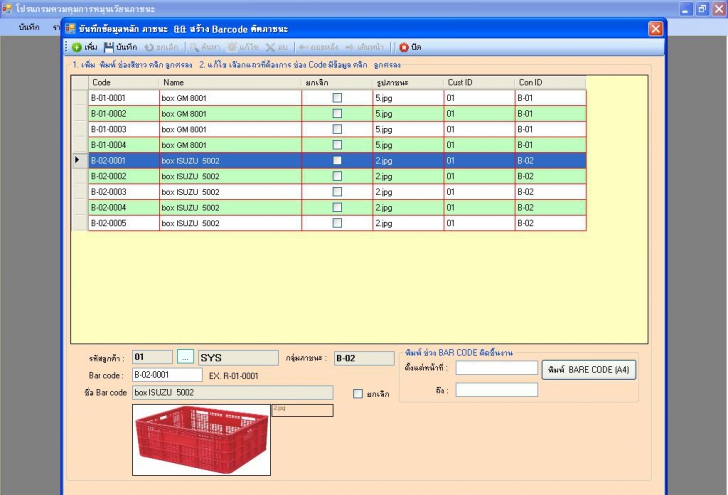Click the Bar code name field
Screen dimensions: 728x495
pyautogui.click(x=233, y=392)
